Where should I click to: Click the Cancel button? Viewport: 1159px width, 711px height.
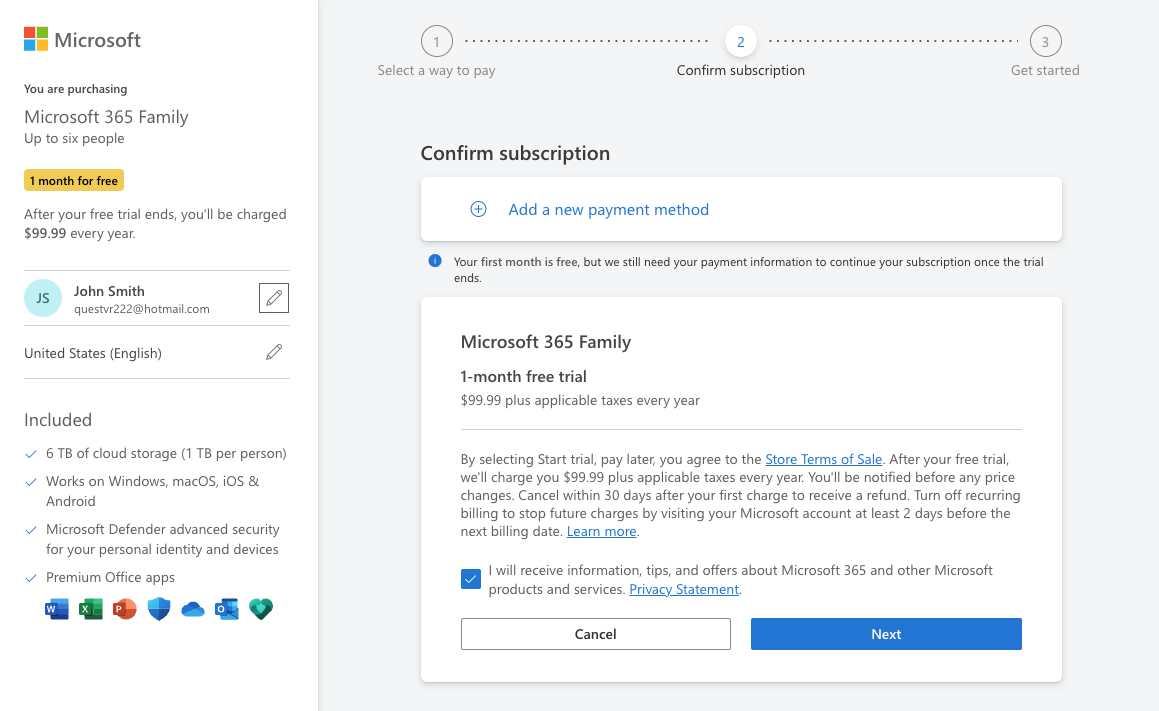pyautogui.click(x=596, y=634)
